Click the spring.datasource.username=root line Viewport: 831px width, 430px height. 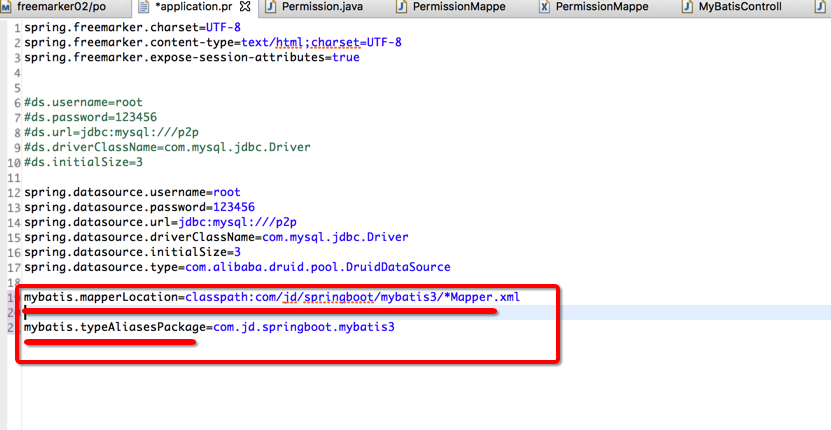point(132,192)
